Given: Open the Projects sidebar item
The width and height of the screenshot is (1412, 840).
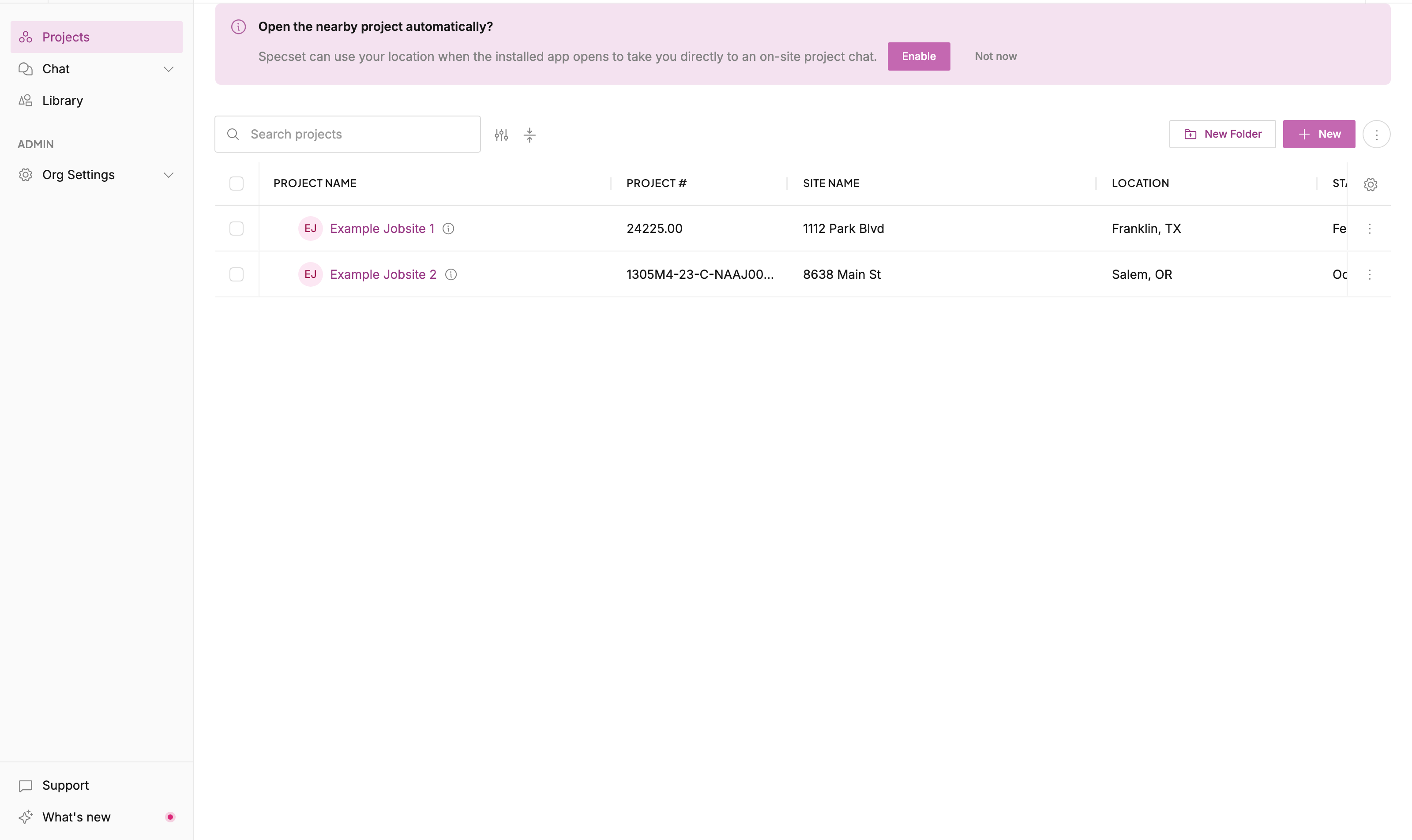Looking at the screenshot, I should [96, 37].
